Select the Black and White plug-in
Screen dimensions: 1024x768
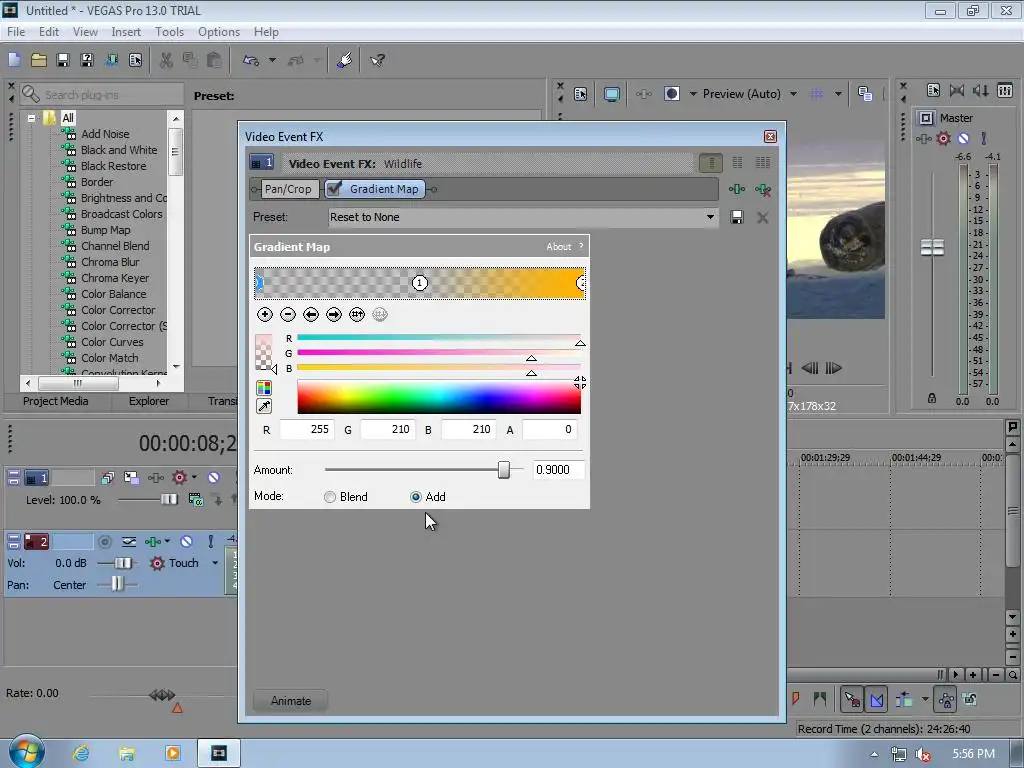(x=119, y=150)
